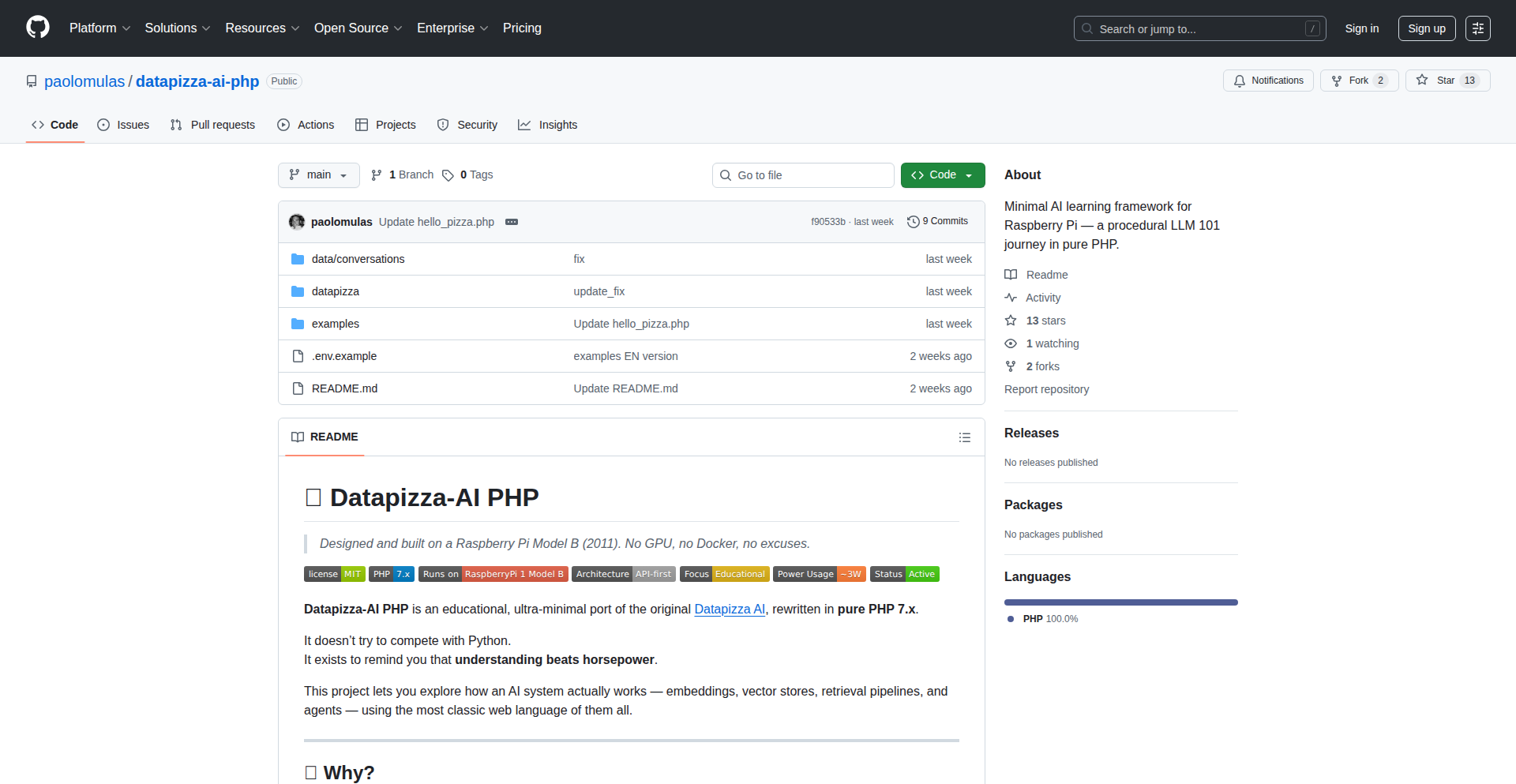1516x784 pixels.
Task: Open the command palette icon in search bar
Action: tap(1313, 28)
